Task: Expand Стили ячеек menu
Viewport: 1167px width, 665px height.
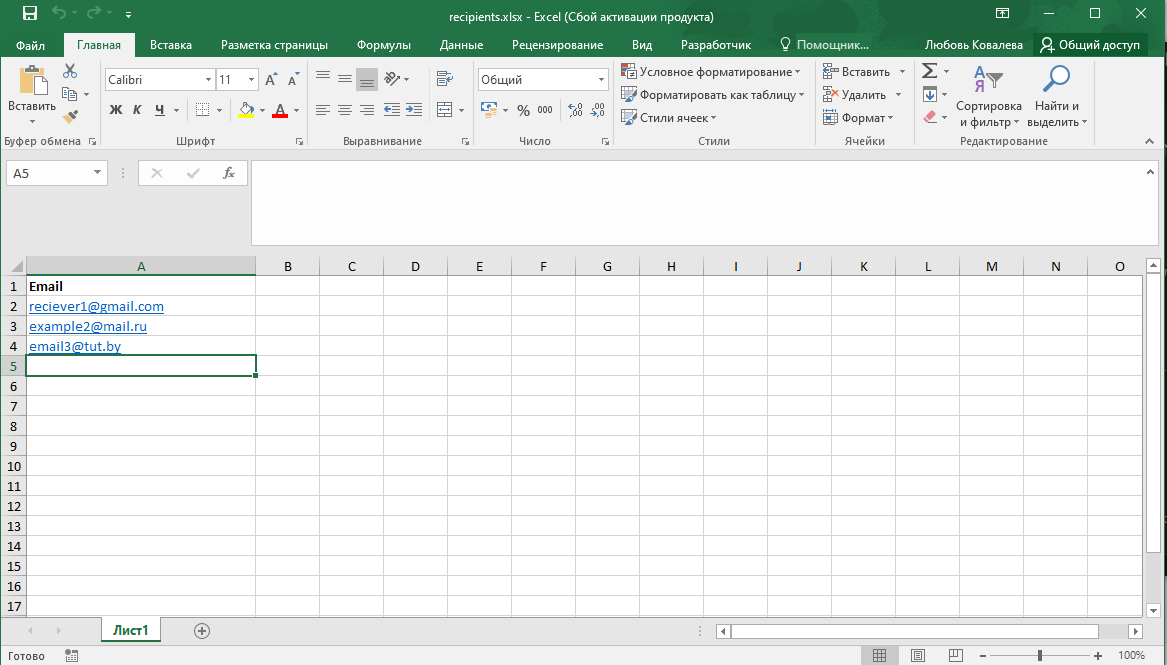Action: (668, 118)
